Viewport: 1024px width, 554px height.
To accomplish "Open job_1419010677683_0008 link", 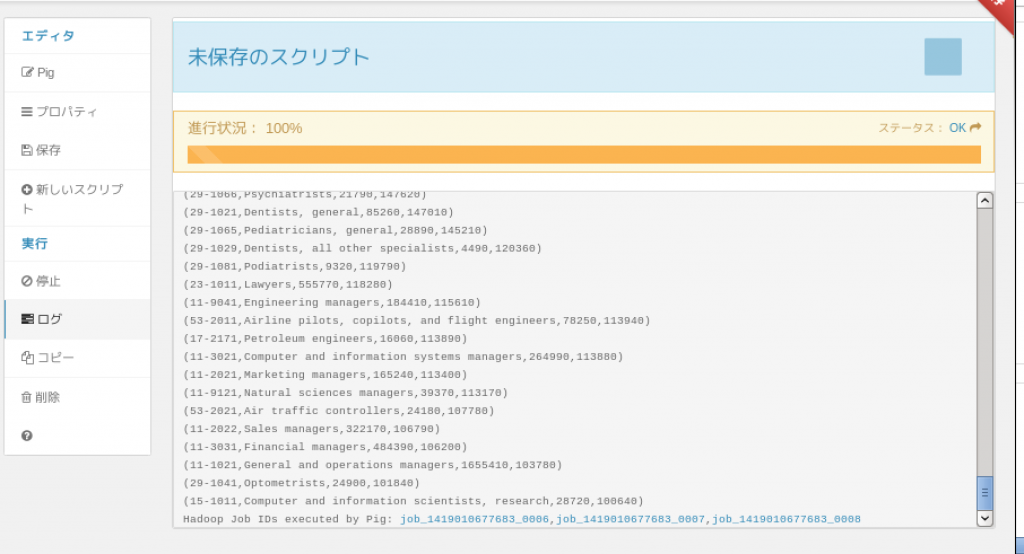I will [x=786, y=519].
